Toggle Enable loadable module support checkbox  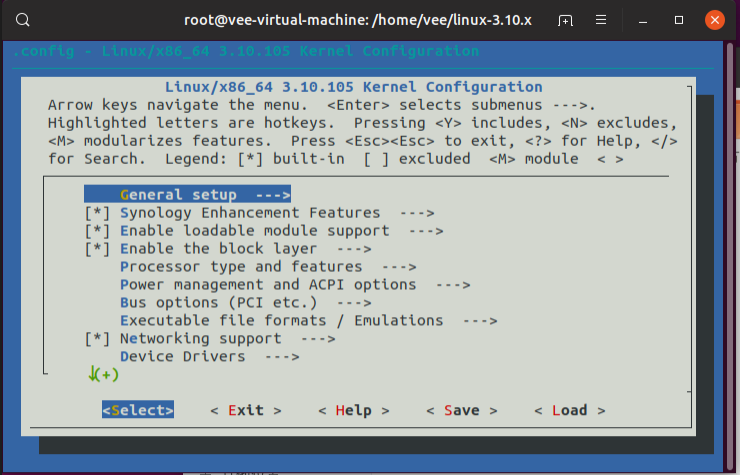pyautogui.click(x=97, y=231)
